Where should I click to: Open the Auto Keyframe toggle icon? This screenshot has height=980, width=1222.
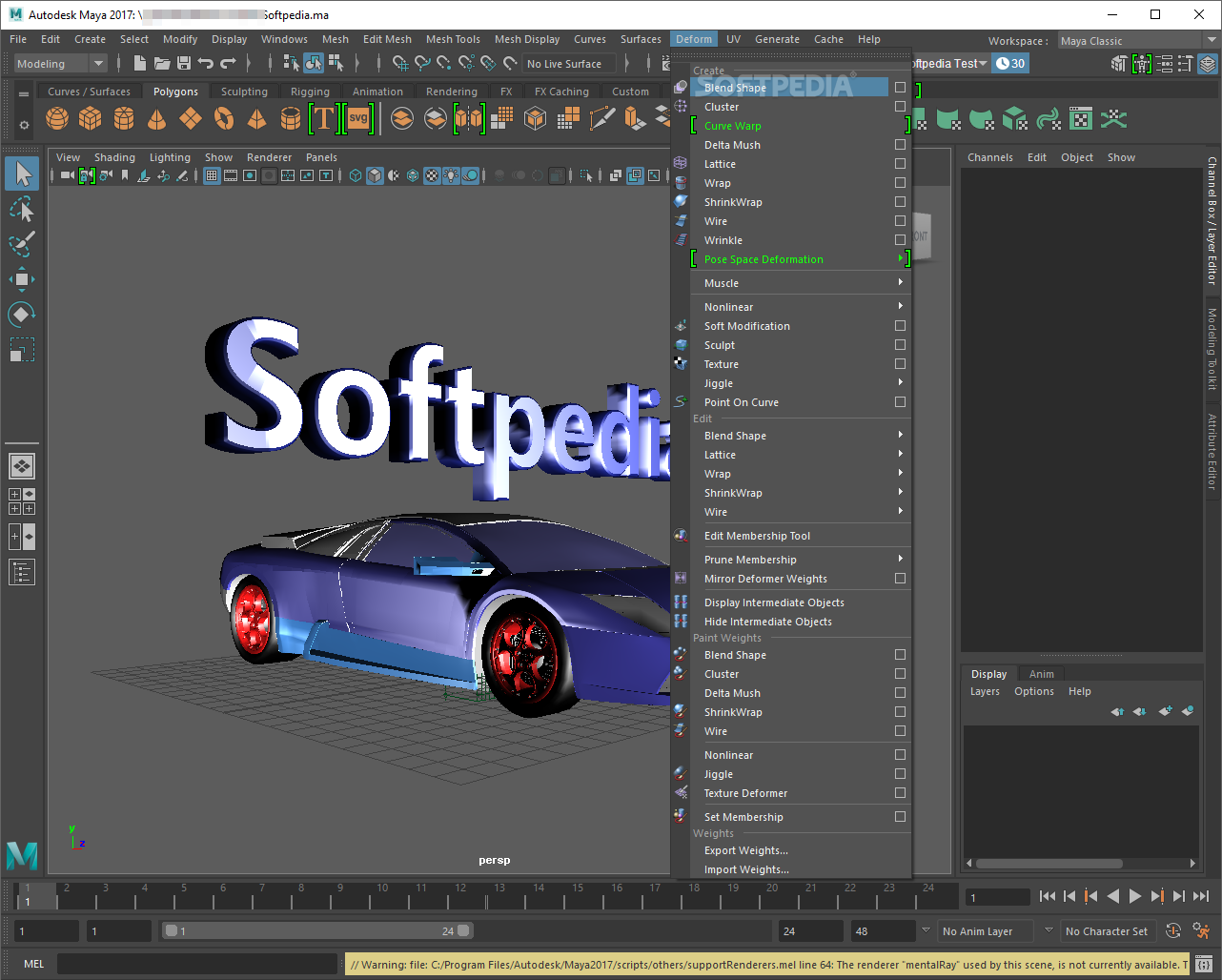(1173, 930)
